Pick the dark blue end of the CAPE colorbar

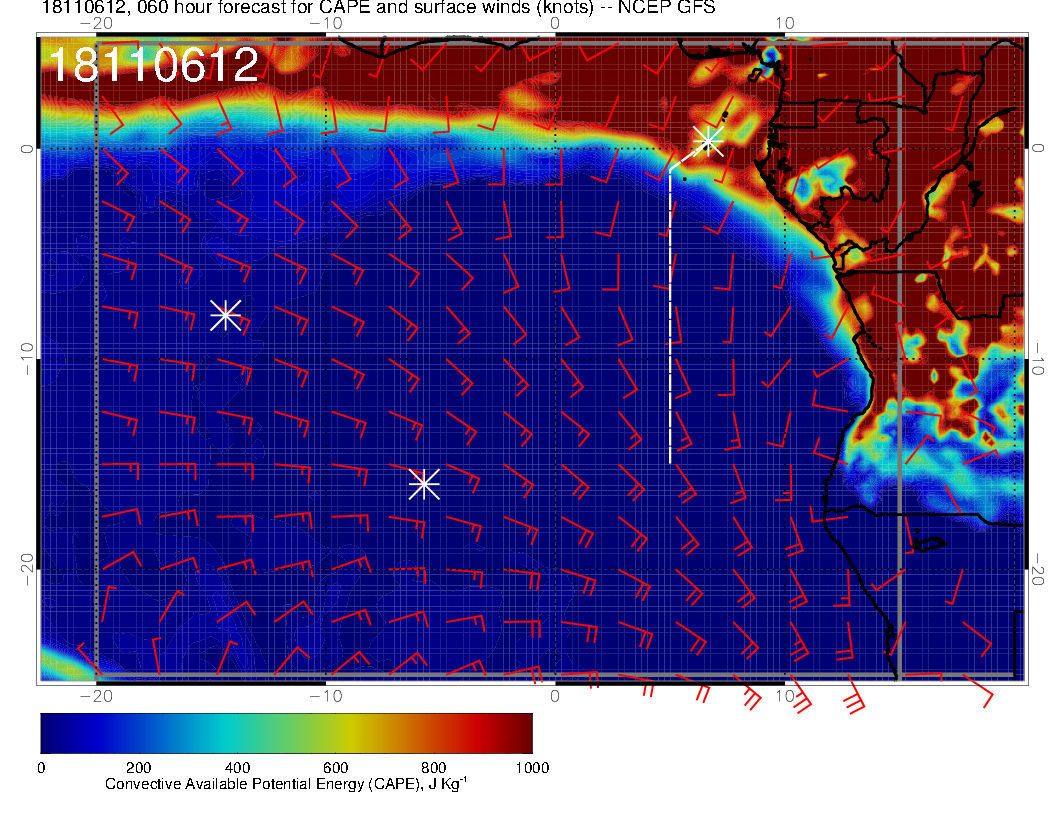click(x=52, y=733)
